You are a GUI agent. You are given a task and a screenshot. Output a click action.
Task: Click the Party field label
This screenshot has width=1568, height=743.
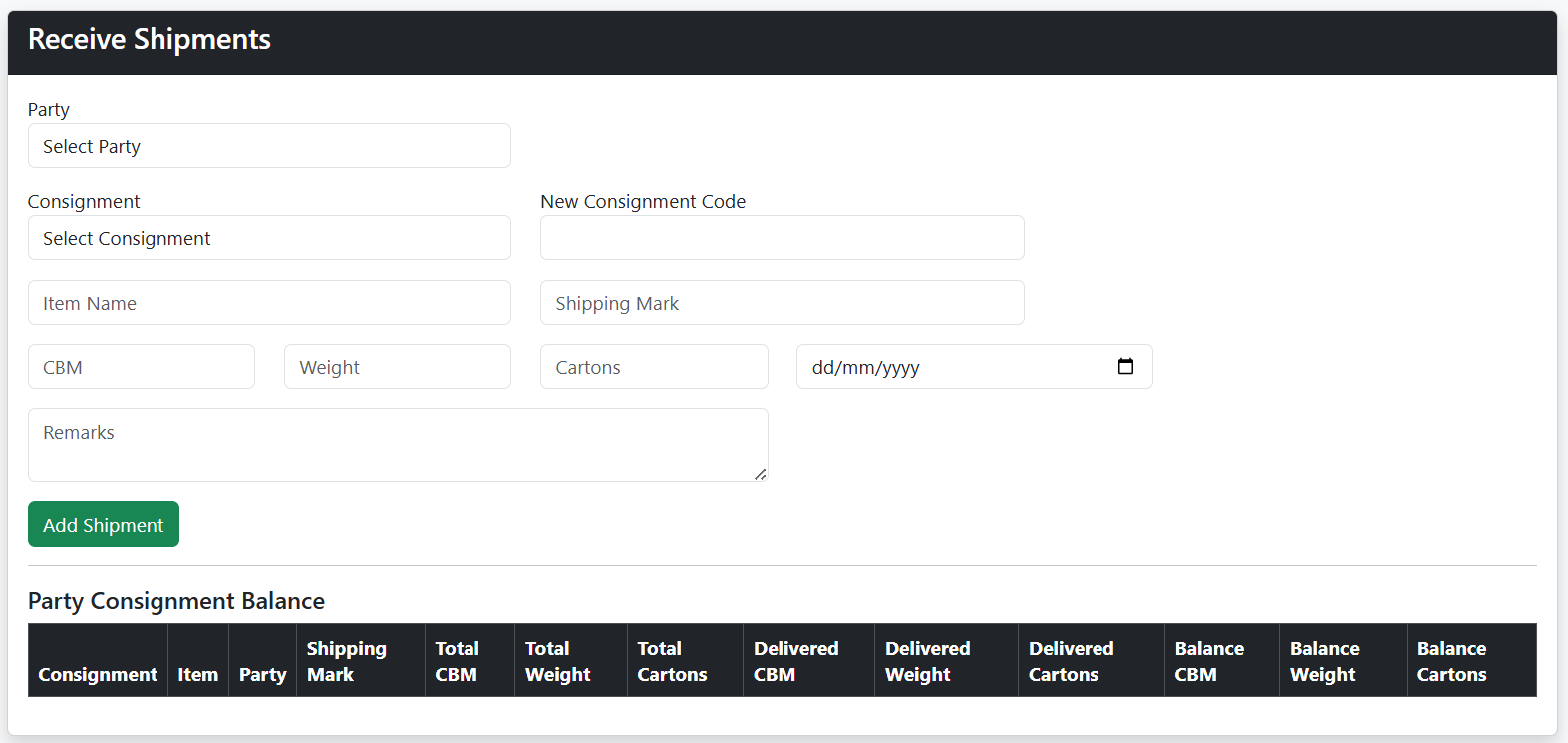tap(49, 109)
